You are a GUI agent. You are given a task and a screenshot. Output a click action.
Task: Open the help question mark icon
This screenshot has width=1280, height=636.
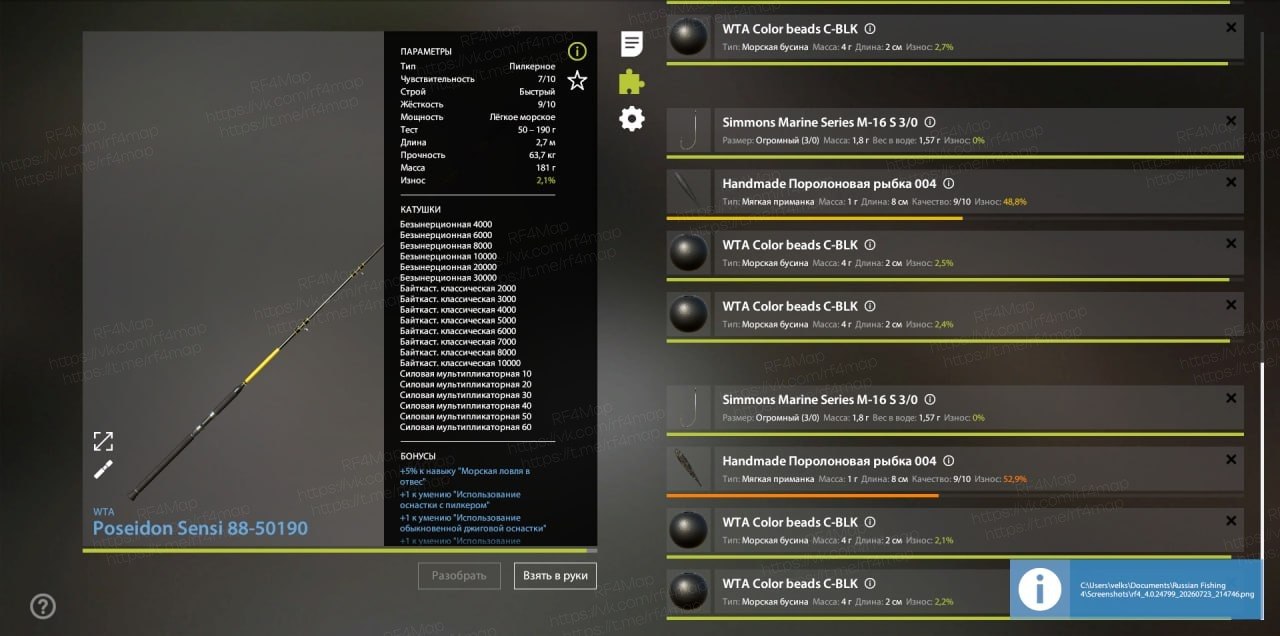pos(43,606)
